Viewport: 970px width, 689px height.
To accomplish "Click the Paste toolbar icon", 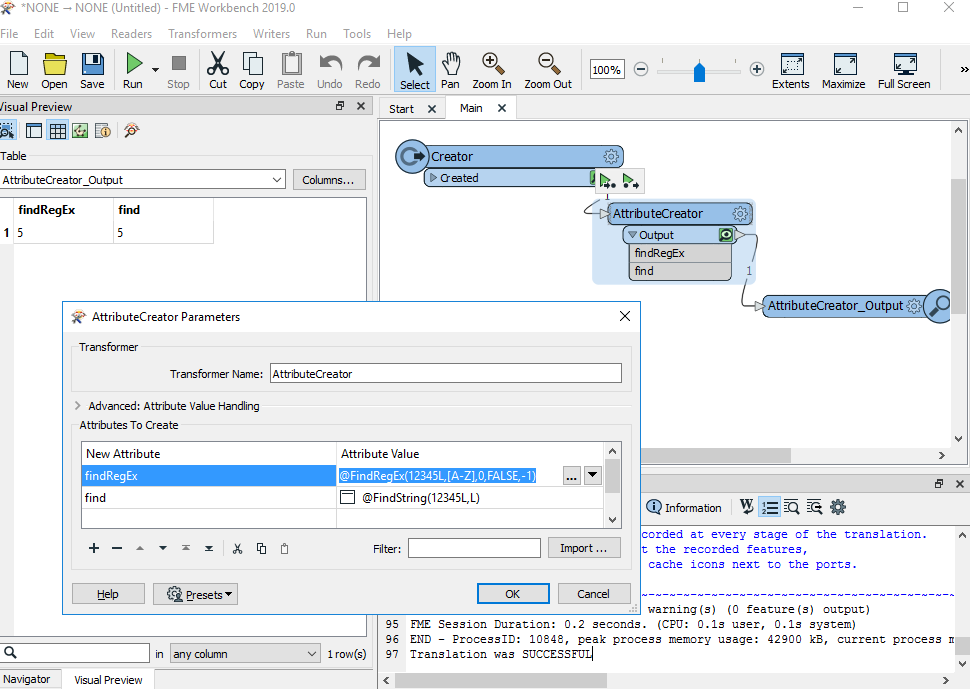I will (x=291, y=71).
